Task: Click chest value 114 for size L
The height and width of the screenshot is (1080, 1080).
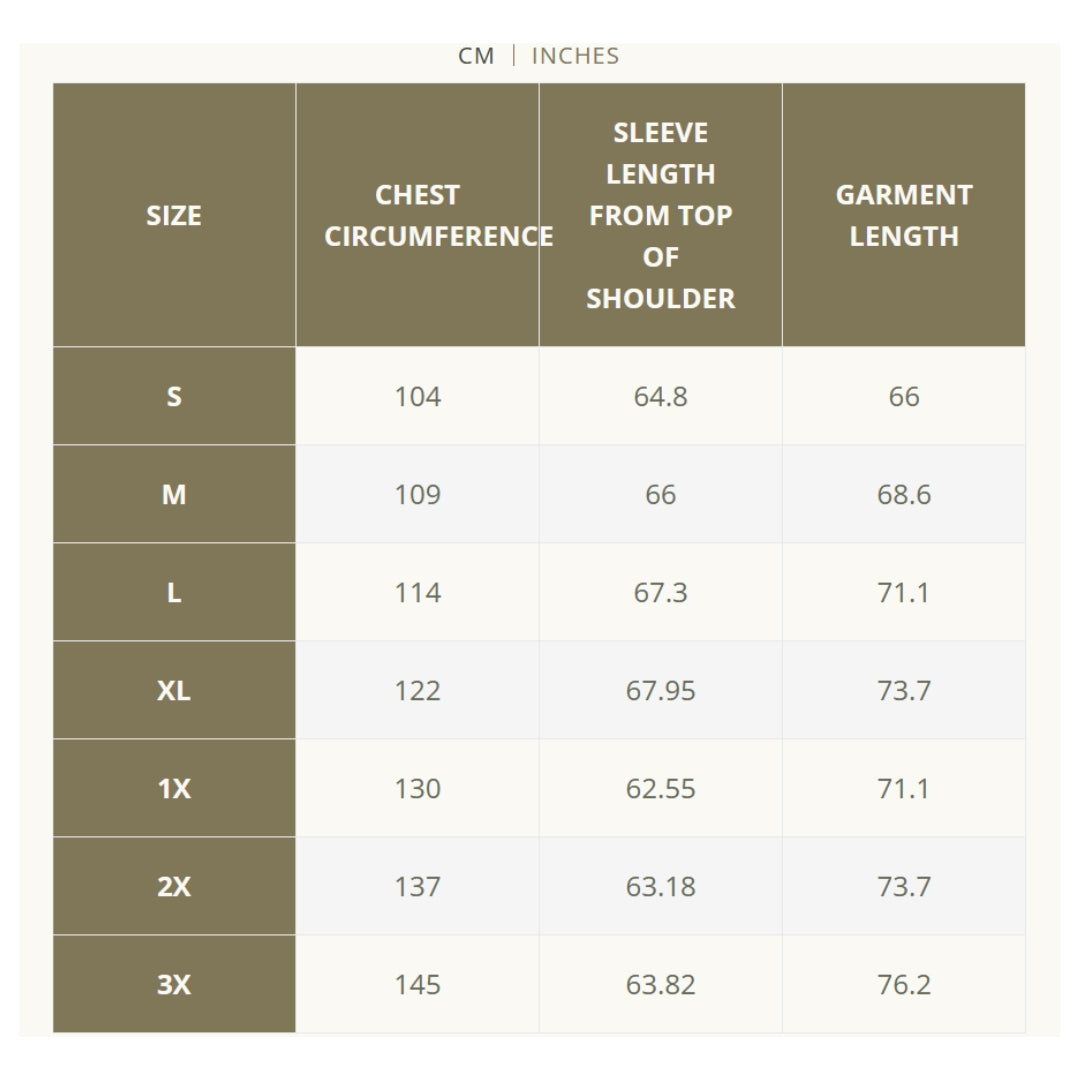Action: [417, 592]
